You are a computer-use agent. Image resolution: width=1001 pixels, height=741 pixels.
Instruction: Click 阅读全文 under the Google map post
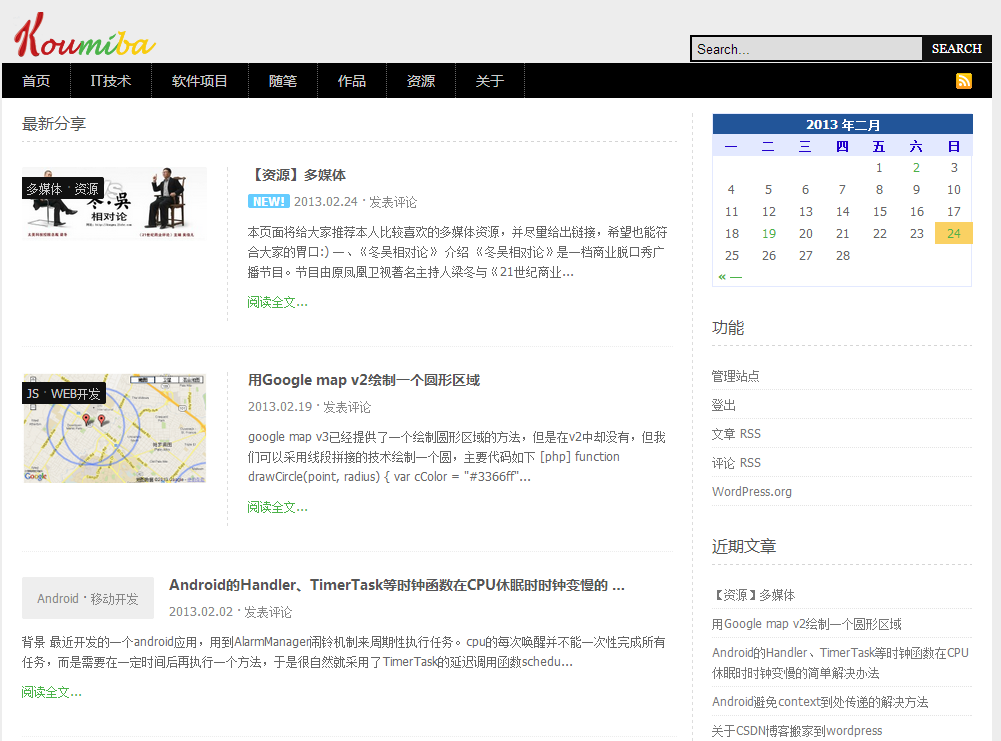coord(277,507)
